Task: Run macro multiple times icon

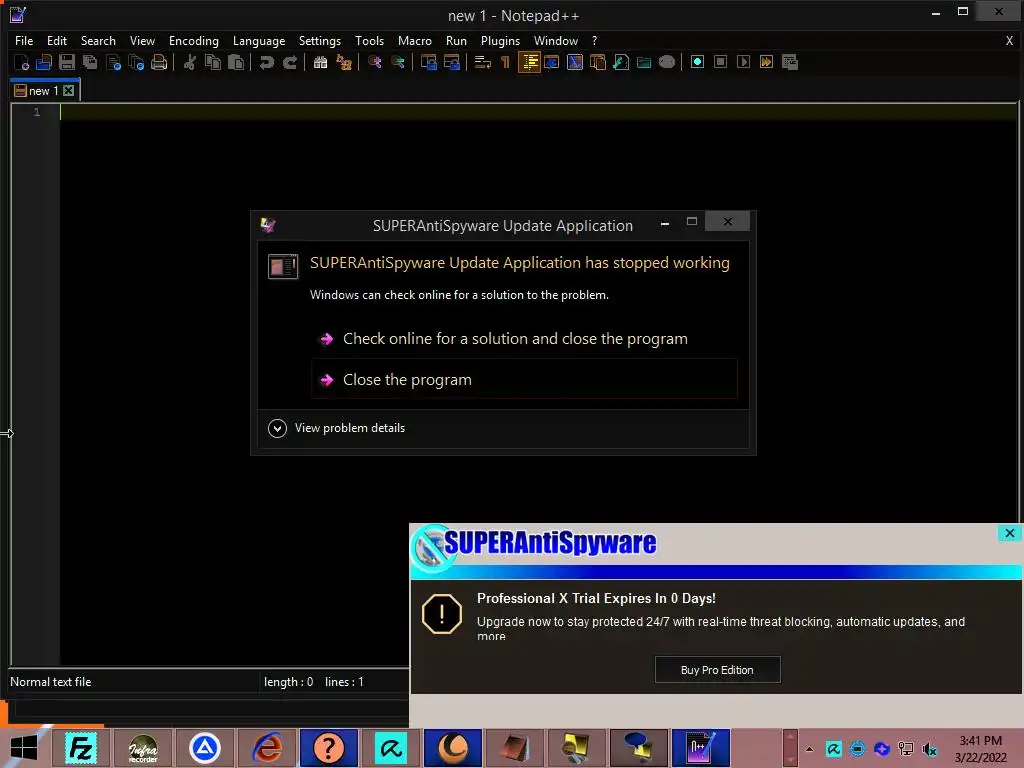Action: click(x=767, y=62)
